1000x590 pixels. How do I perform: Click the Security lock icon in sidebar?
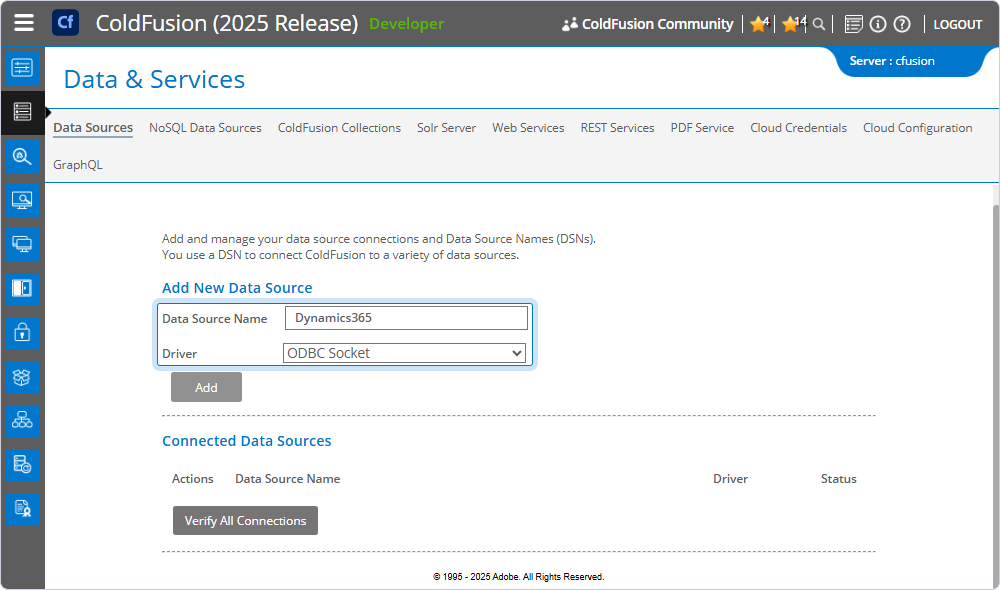coord(22,332)
